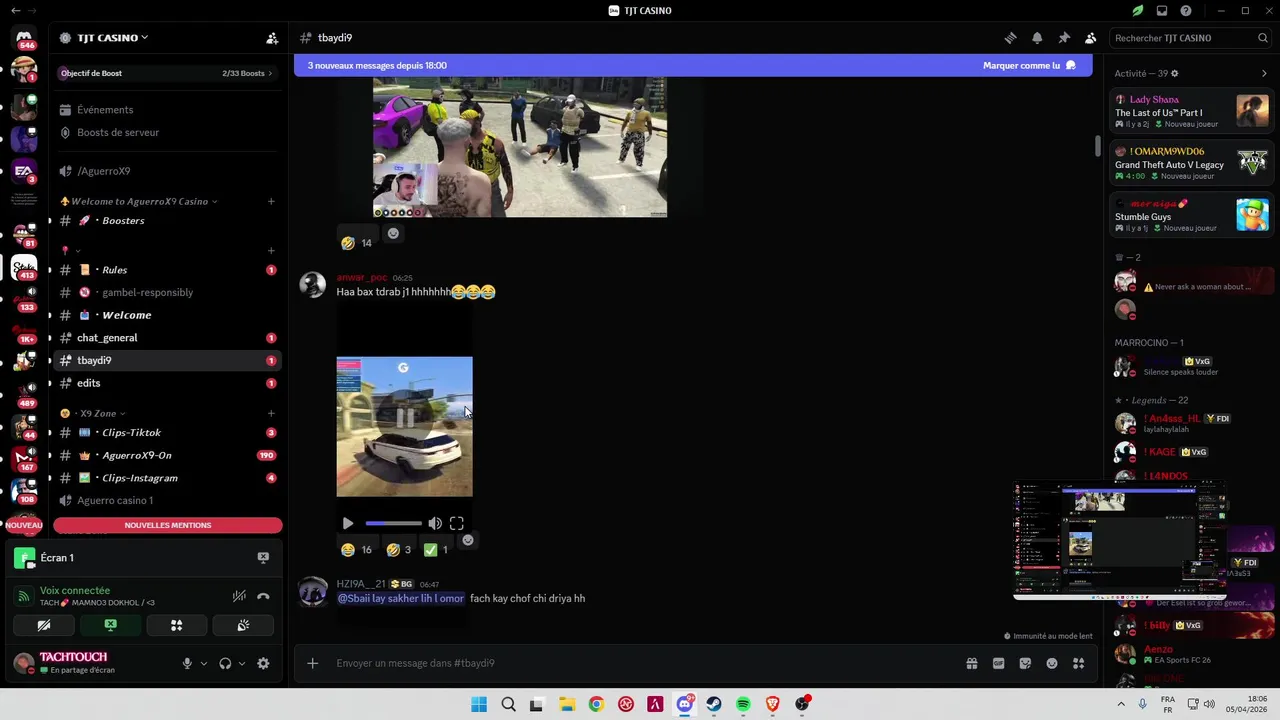Open the gift icon in message bar
This screenshot has width=1280, height=720.
pos(971,663)
